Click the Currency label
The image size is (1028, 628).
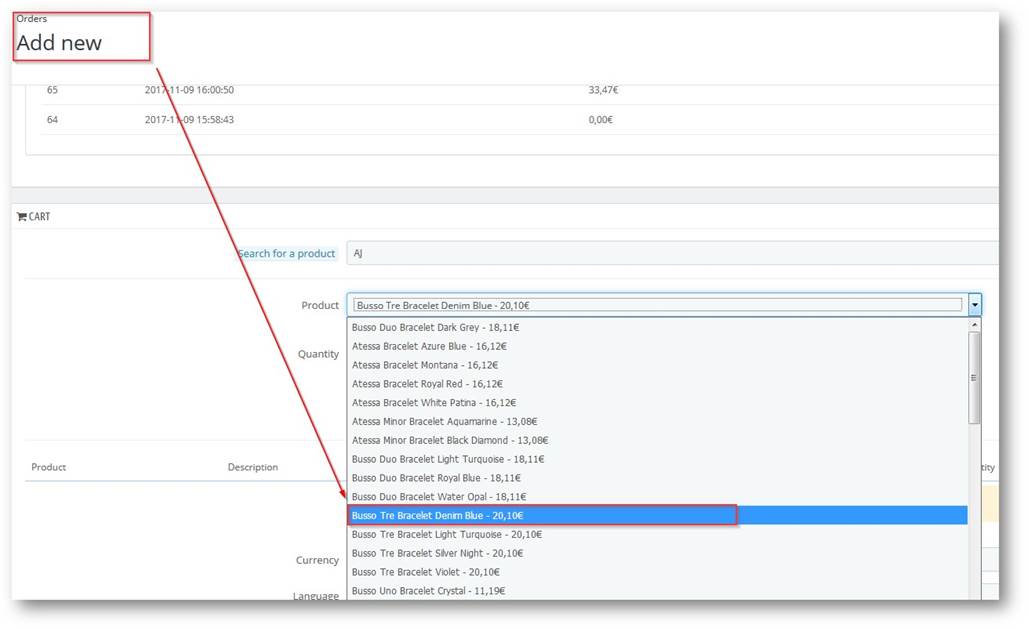click(317, 560)
